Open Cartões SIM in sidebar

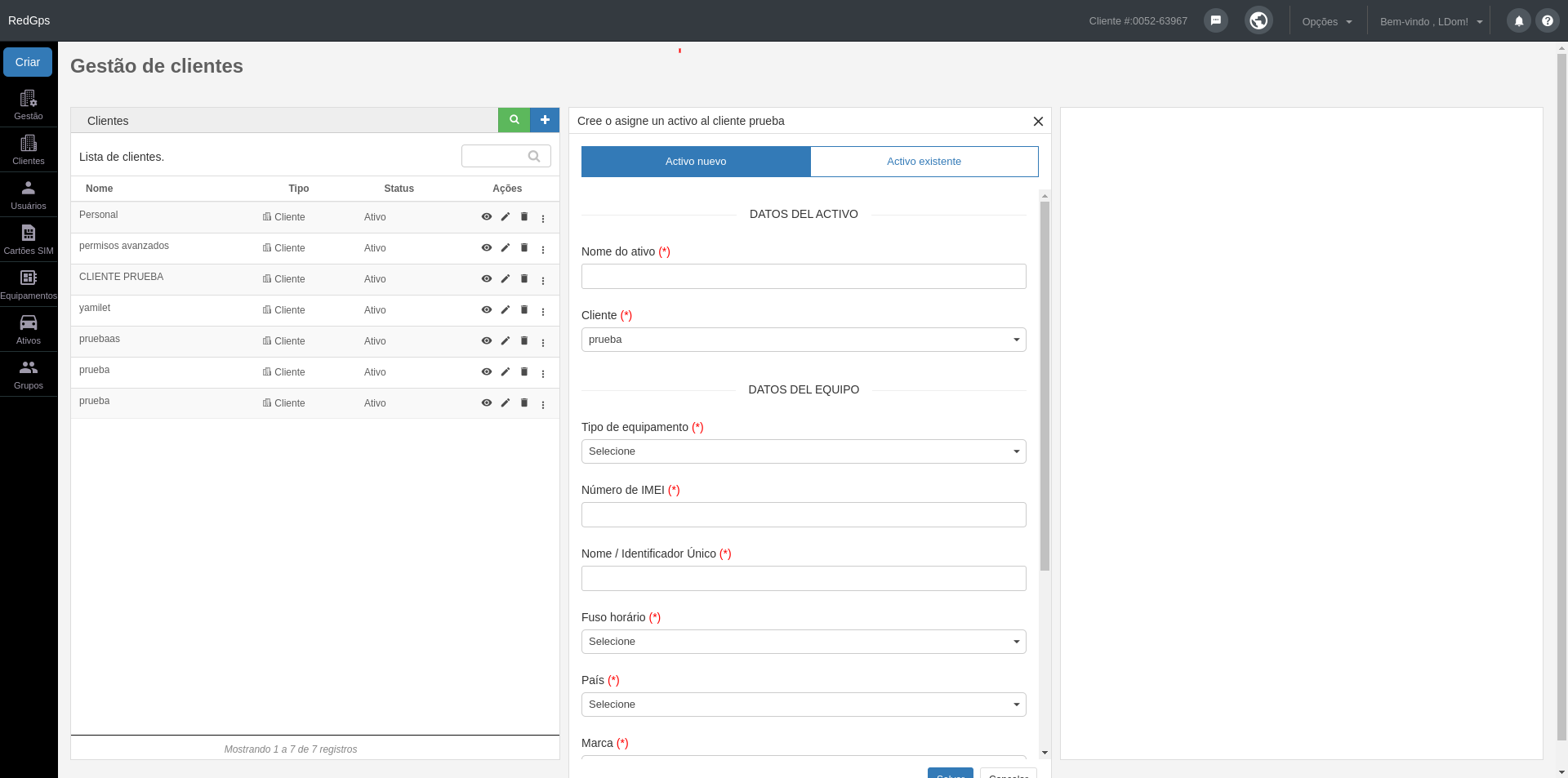pyautogui.click(x=29, y=239)
